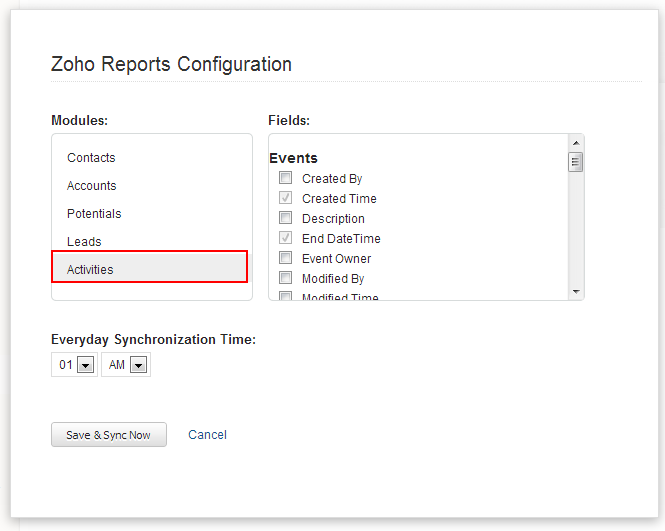Open the synchronization hour dropdown
The height and width of the screenshot is (531, 665).
click(x=74, y=365)
